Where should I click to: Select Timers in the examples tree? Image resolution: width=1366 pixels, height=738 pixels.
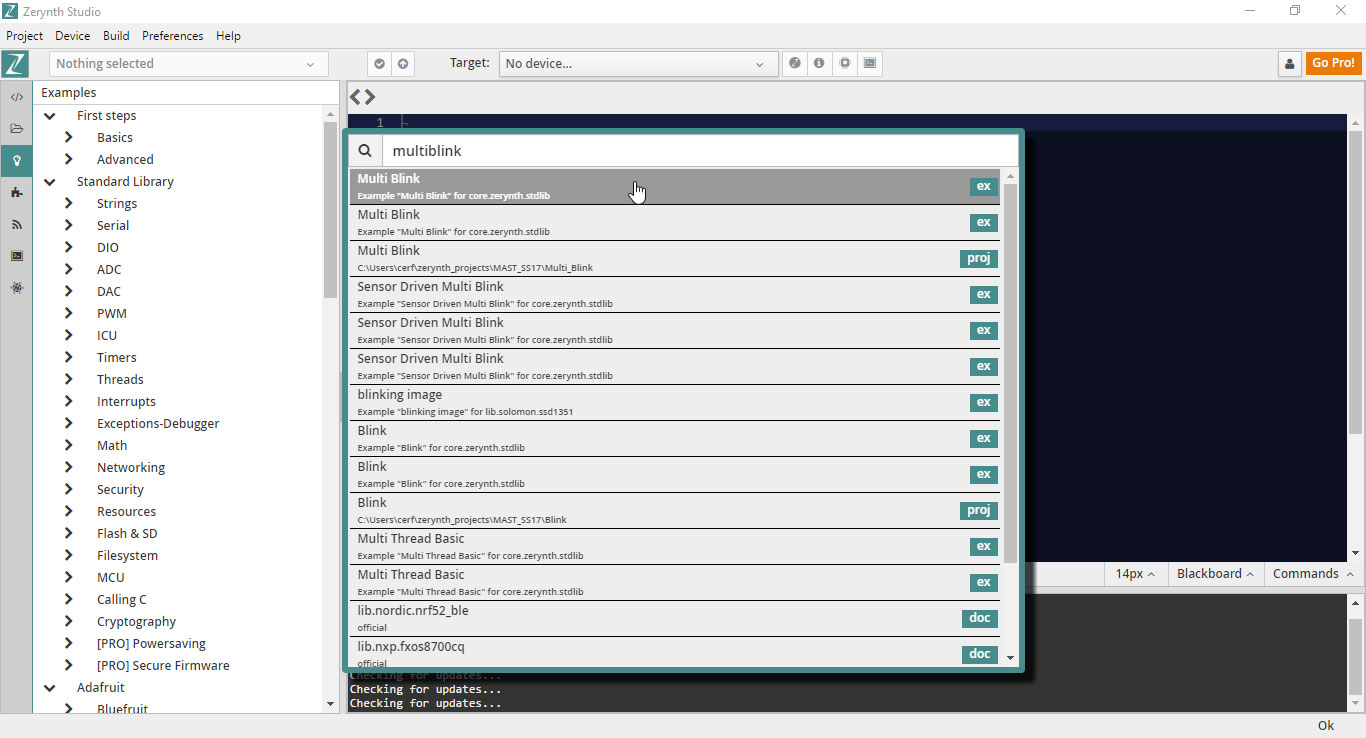(117, 358)
